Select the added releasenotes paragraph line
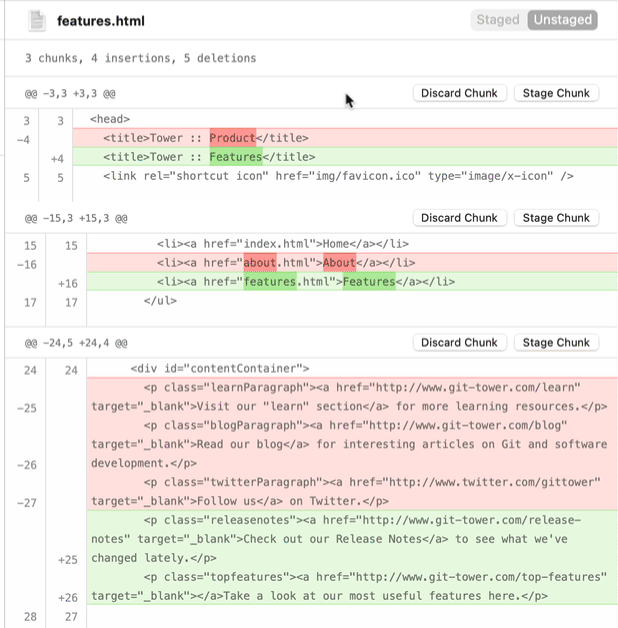This screenshot has height=628, width=618. (x=348, y=539)
